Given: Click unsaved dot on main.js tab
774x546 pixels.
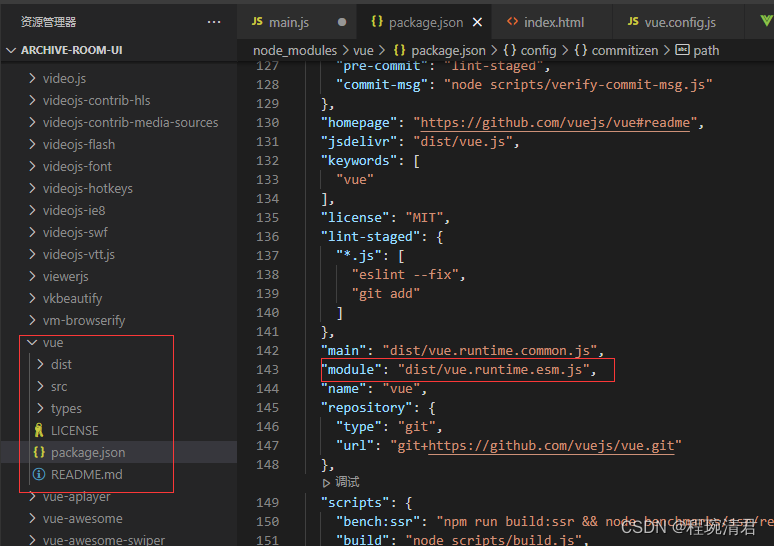Looking at the screenshot, I should [x=342, y=22].
